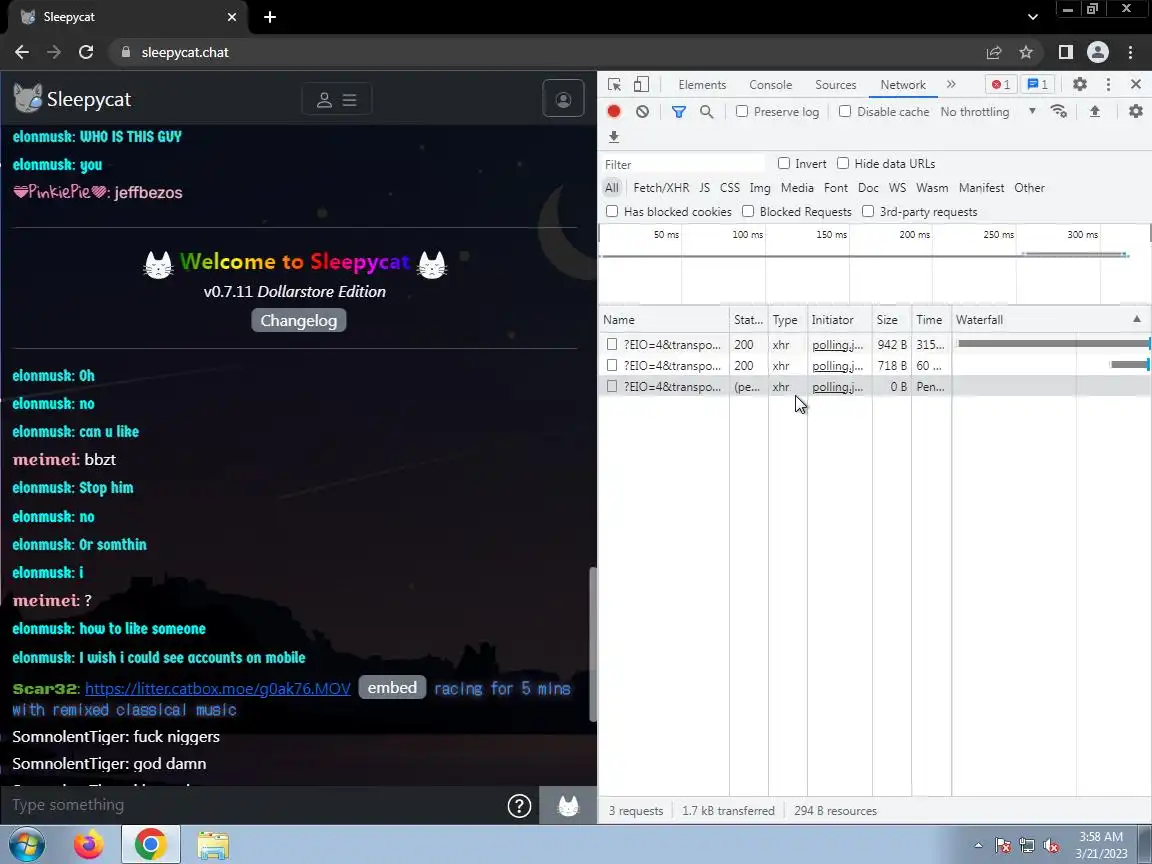This screenshot has width=1152, height=864.
Task: Filter requests by WS type
Action: click(898, 188)
